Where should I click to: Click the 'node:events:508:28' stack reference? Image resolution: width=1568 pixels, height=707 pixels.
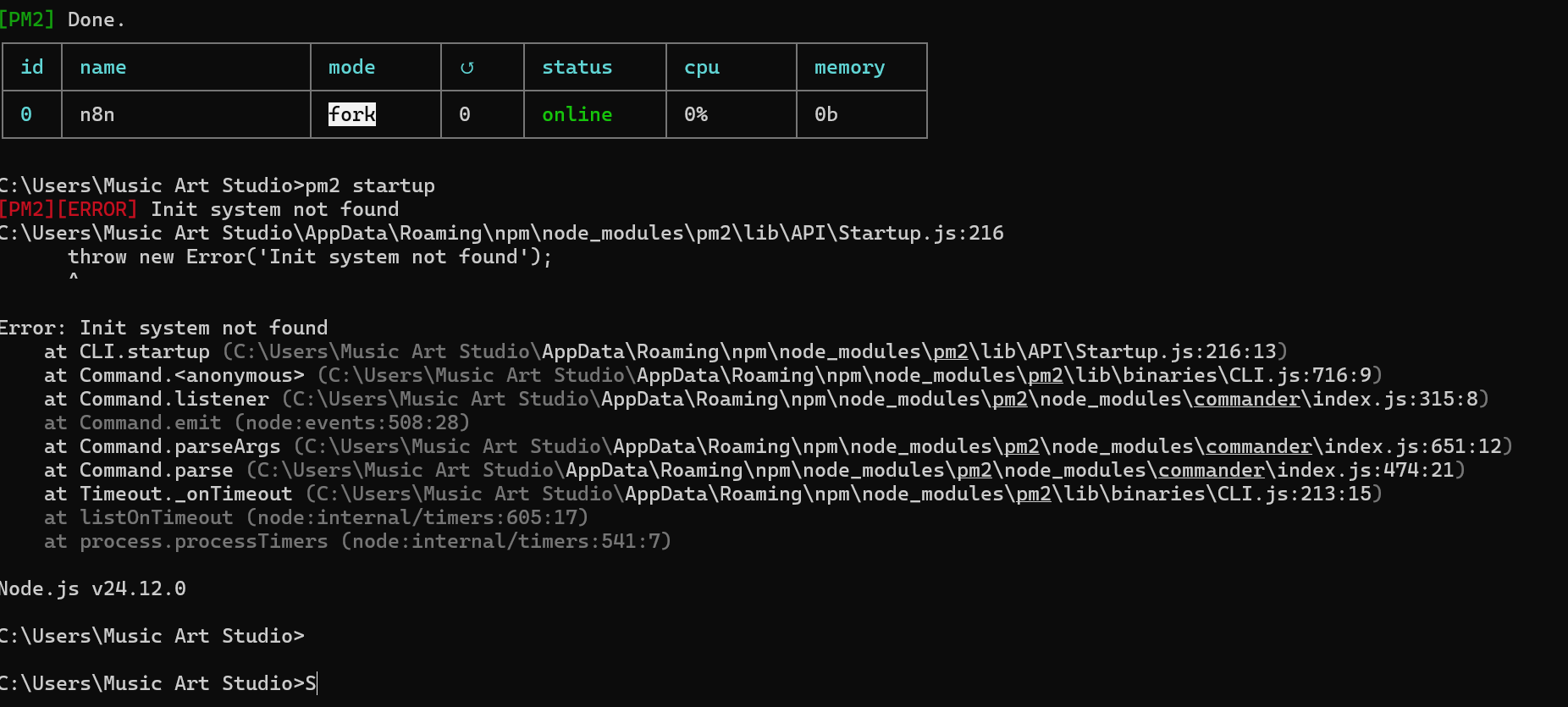pos(351,423)
